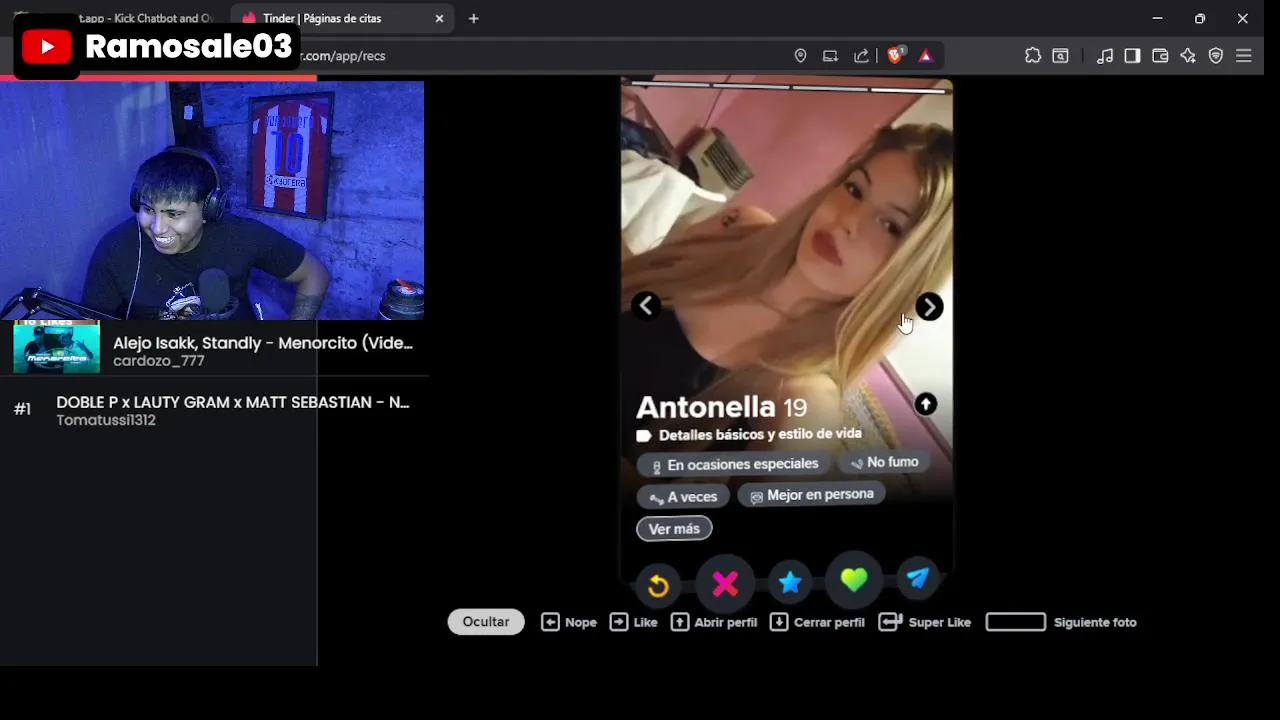The height and width of the screenshot is (720, 1280).
Task: Expand details with Ver más button
Action: (674, 529)
